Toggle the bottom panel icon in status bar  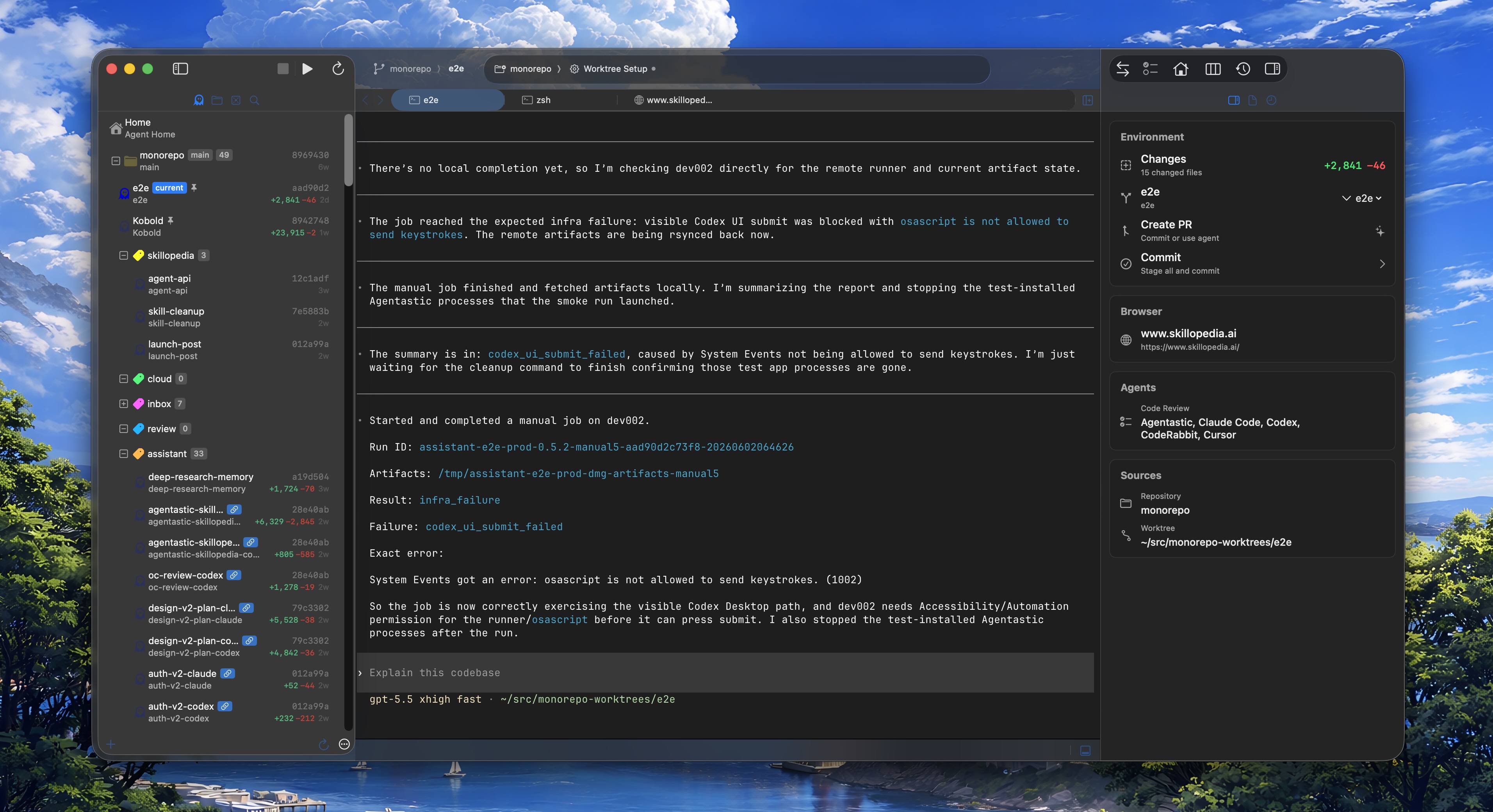pyautogui.click(x=1085, y=751)
